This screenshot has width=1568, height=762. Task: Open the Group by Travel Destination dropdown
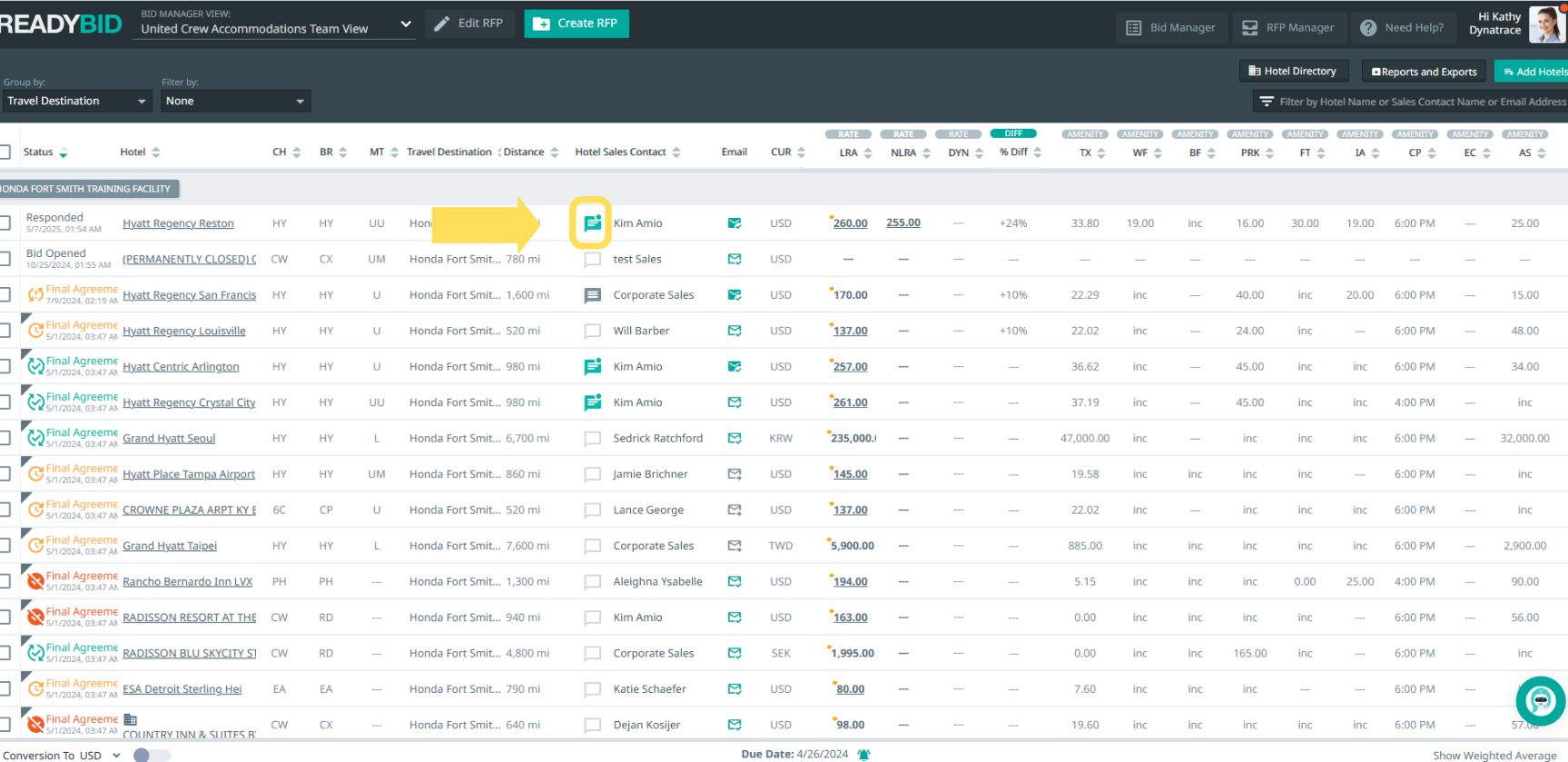tap(76, 101)
